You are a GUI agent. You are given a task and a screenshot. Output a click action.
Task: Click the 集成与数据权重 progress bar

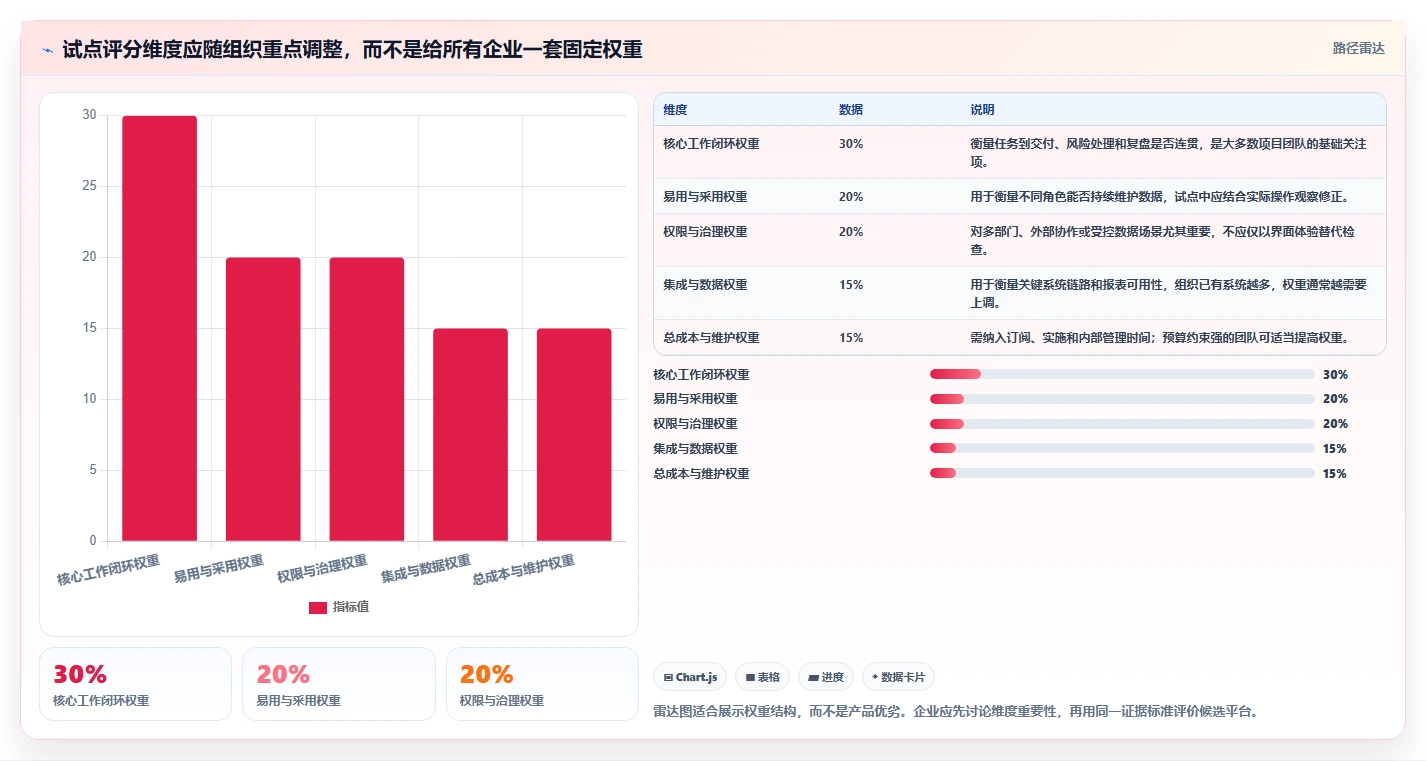click(1122, 449)
